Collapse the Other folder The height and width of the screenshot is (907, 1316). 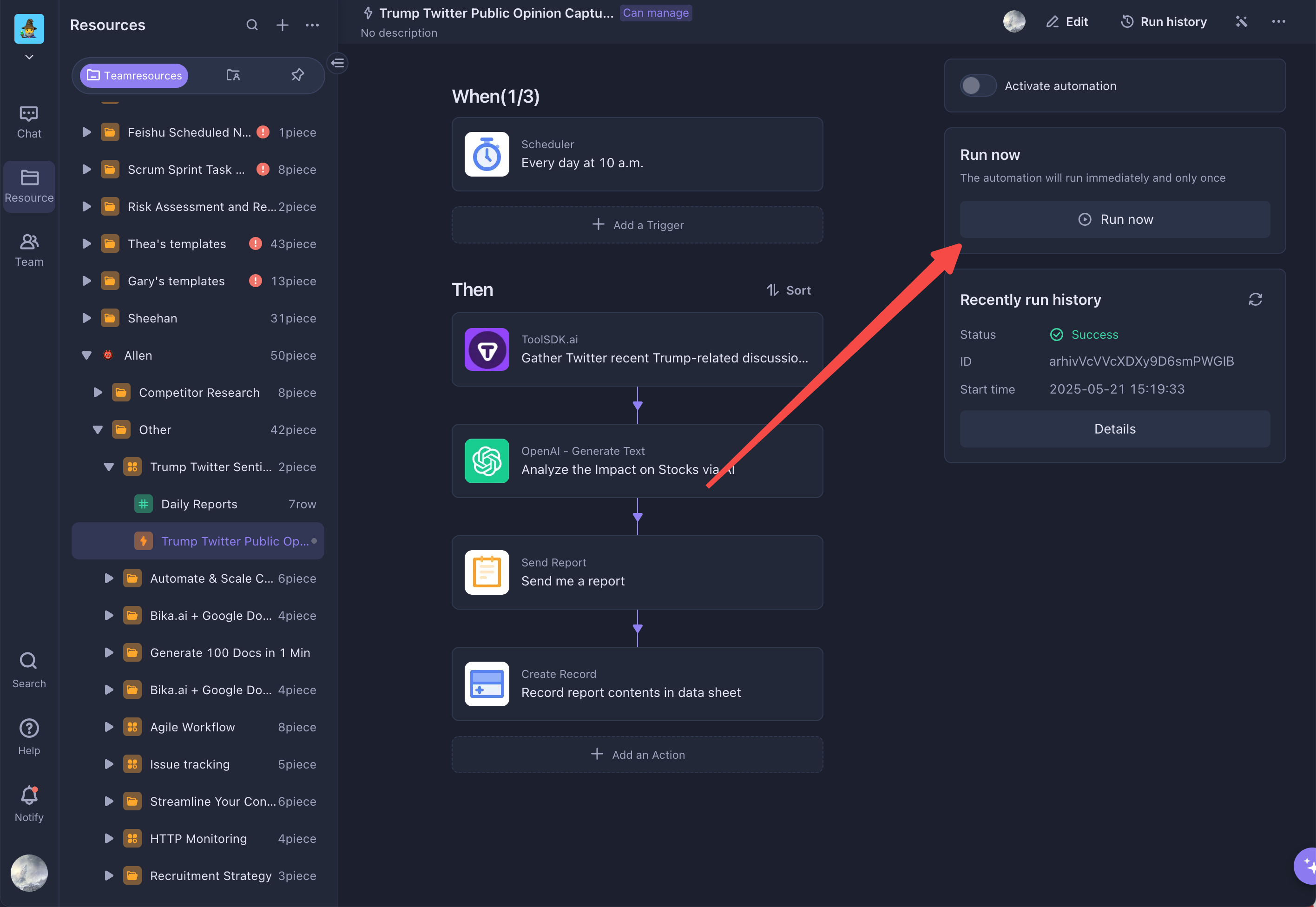pos(98,430)
